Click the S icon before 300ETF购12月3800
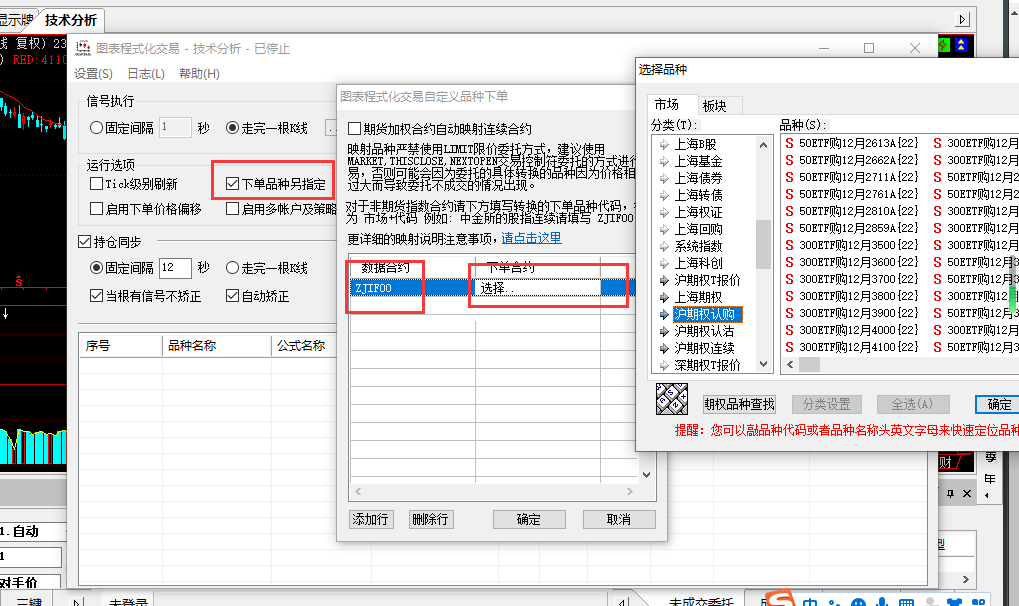The height and width of the screenshot is (606, 1019). click(789, 296)
